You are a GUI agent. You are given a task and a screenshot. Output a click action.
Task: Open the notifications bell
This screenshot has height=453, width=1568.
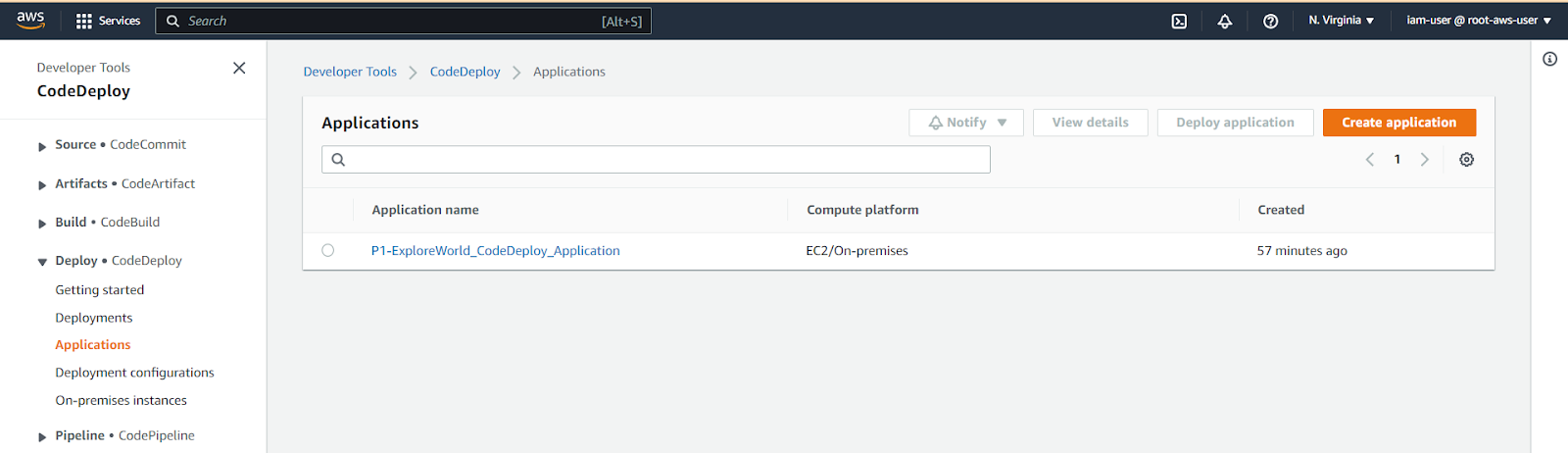coord(1225,21)
